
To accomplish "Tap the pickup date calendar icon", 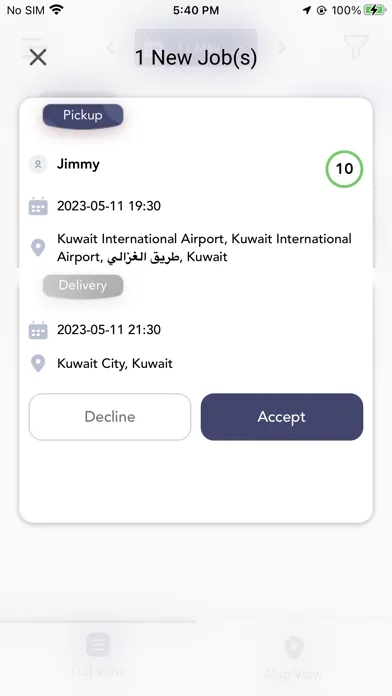I will pyautogui.click(x=38, y=206).
